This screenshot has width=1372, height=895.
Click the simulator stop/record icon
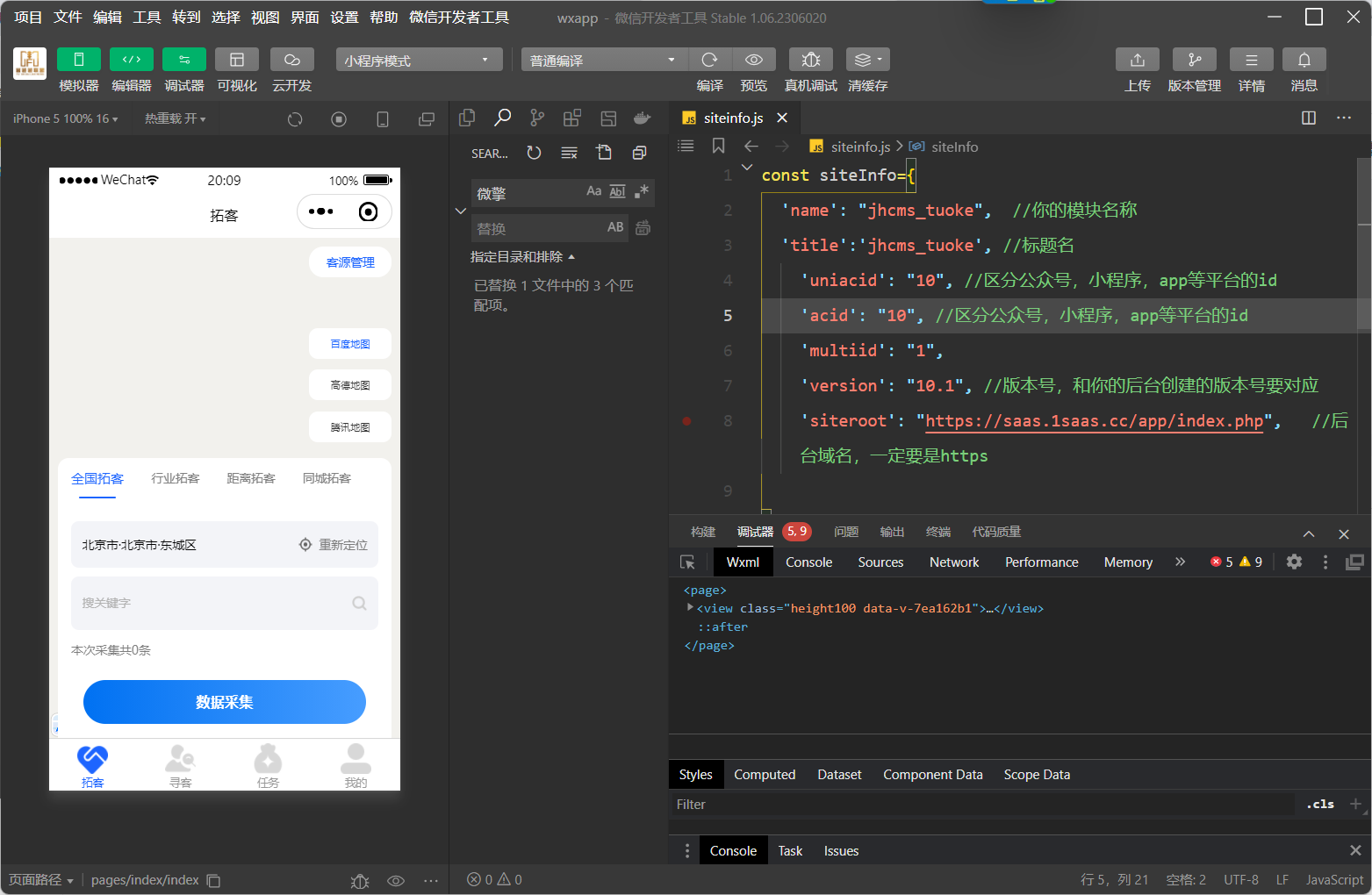[339, 119]
